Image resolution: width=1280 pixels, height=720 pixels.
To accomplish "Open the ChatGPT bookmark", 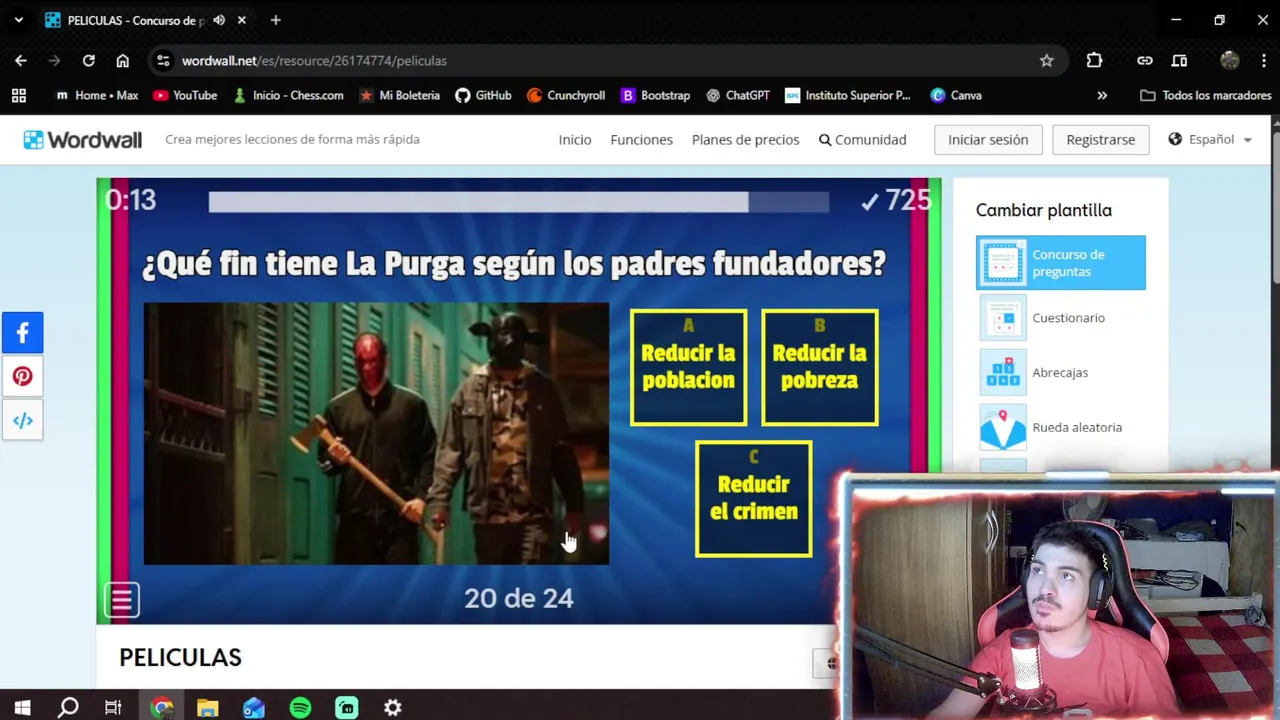I will coord(738,95).
